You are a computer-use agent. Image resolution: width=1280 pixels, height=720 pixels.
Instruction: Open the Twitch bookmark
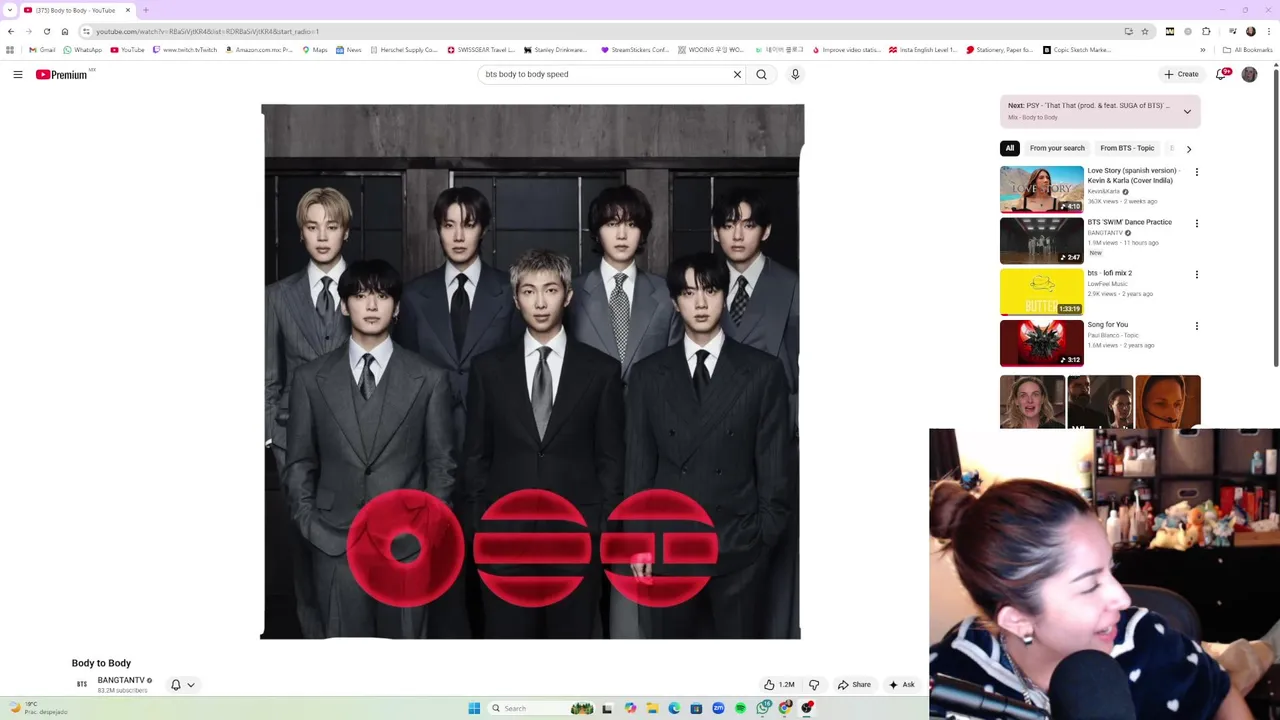(x=185, y=50)
